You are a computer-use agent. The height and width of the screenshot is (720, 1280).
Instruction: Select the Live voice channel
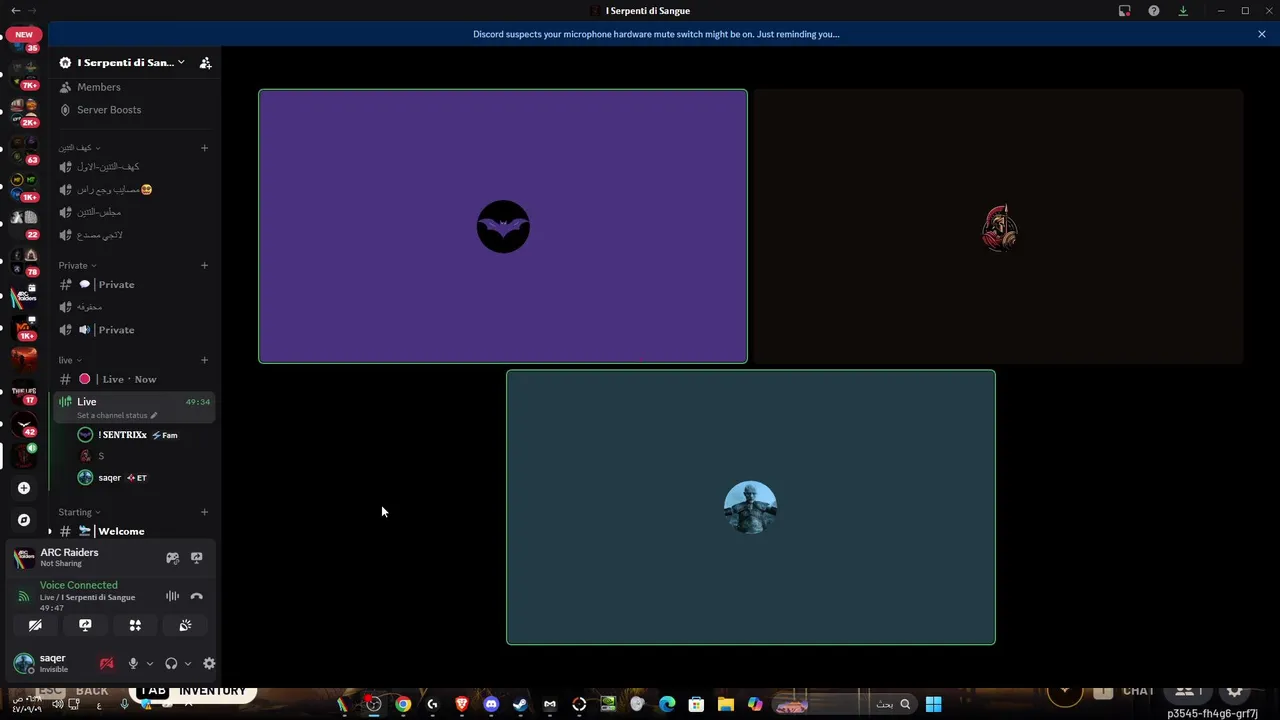(x=134, y=406)
